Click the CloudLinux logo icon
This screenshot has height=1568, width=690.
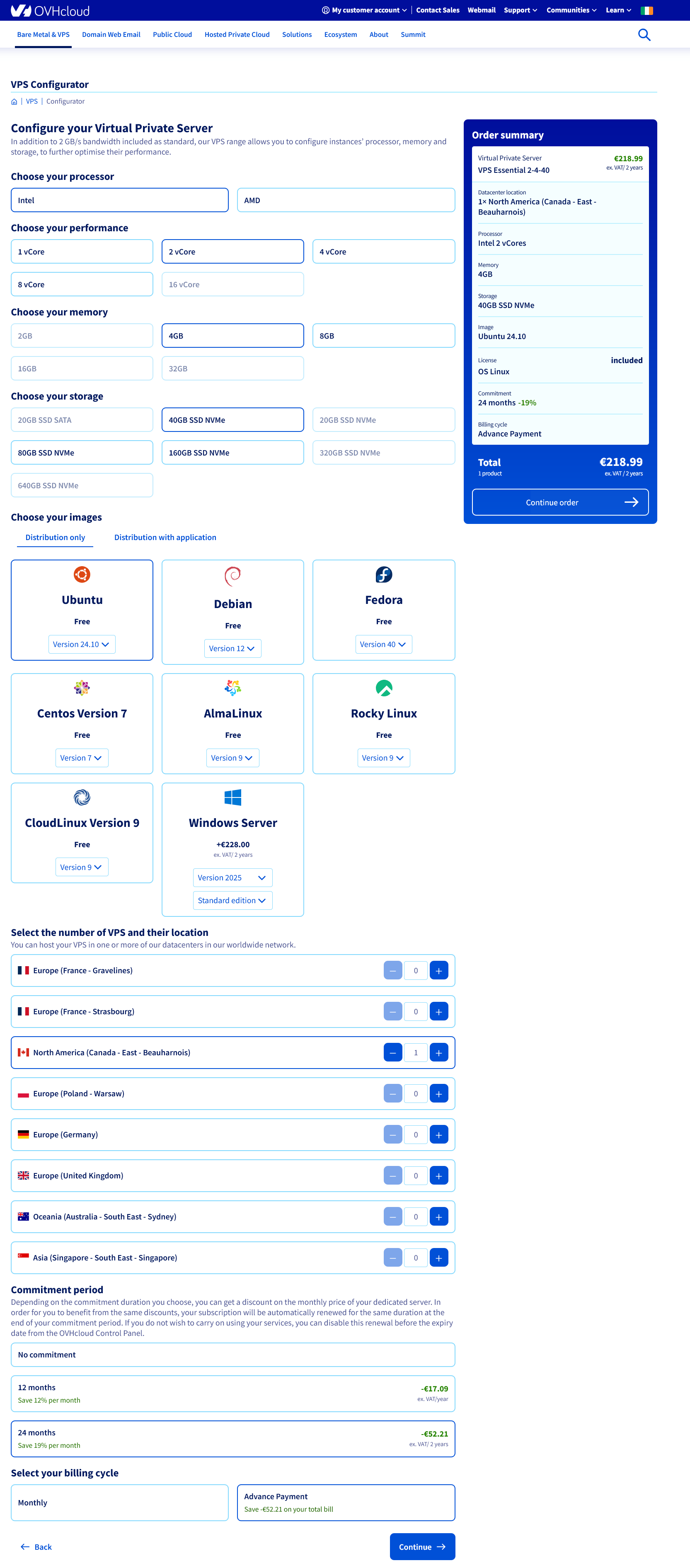(x=82, y=797)
